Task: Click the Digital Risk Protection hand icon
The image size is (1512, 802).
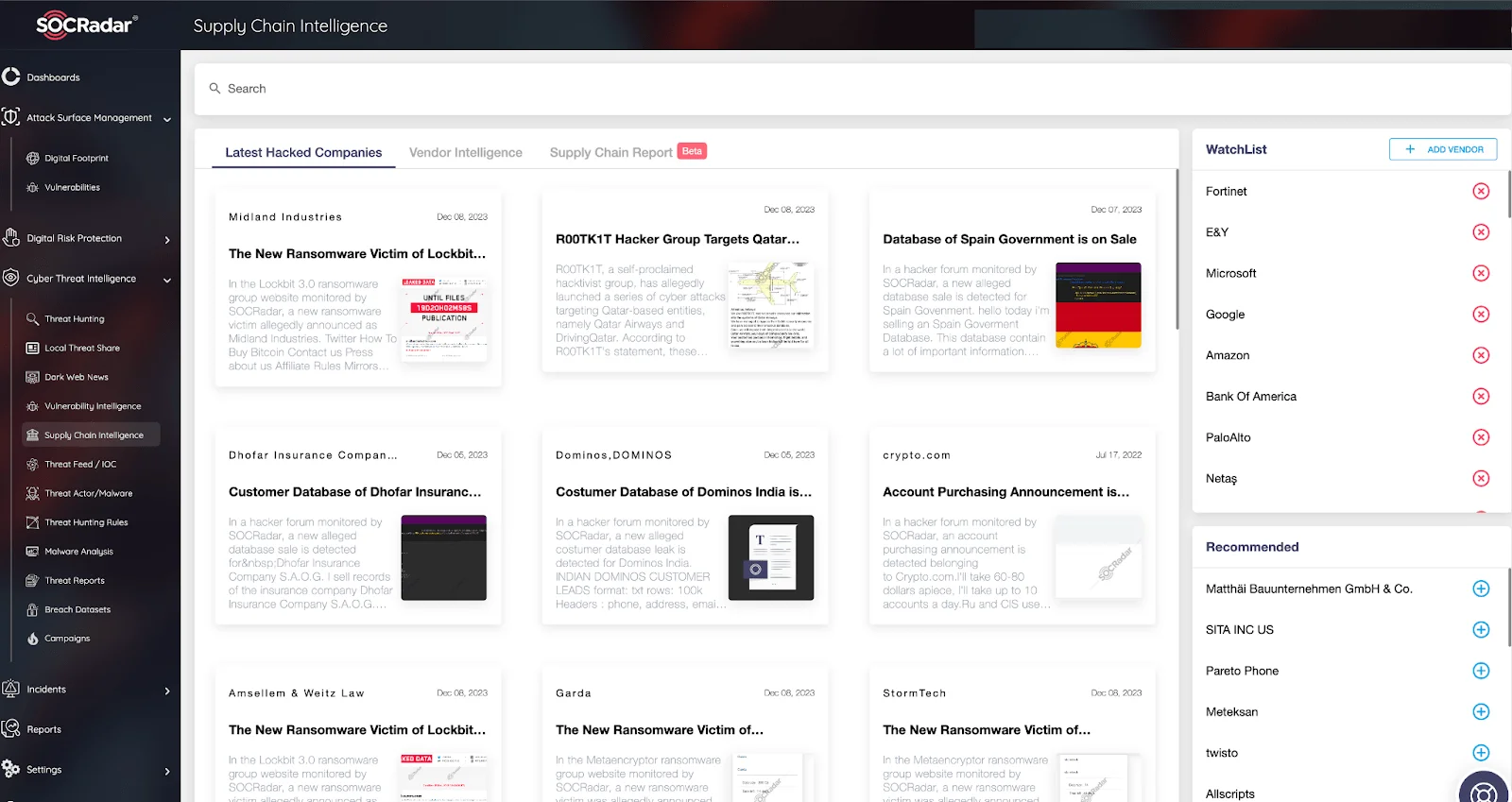Action: pyautogui.click(x=11, y=237)
